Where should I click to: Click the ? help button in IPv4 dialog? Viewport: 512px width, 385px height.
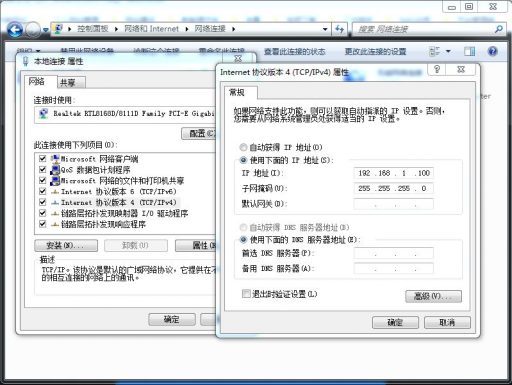point(437,69)
